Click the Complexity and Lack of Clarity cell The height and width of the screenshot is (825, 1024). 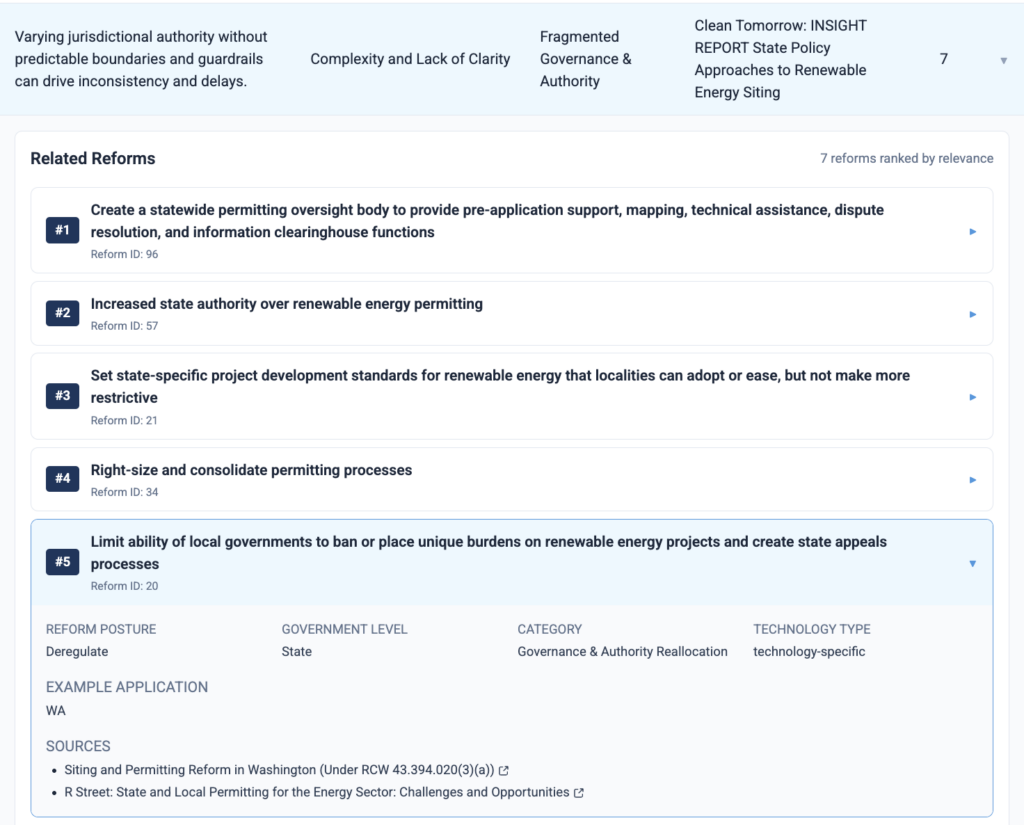pos(410,59)
